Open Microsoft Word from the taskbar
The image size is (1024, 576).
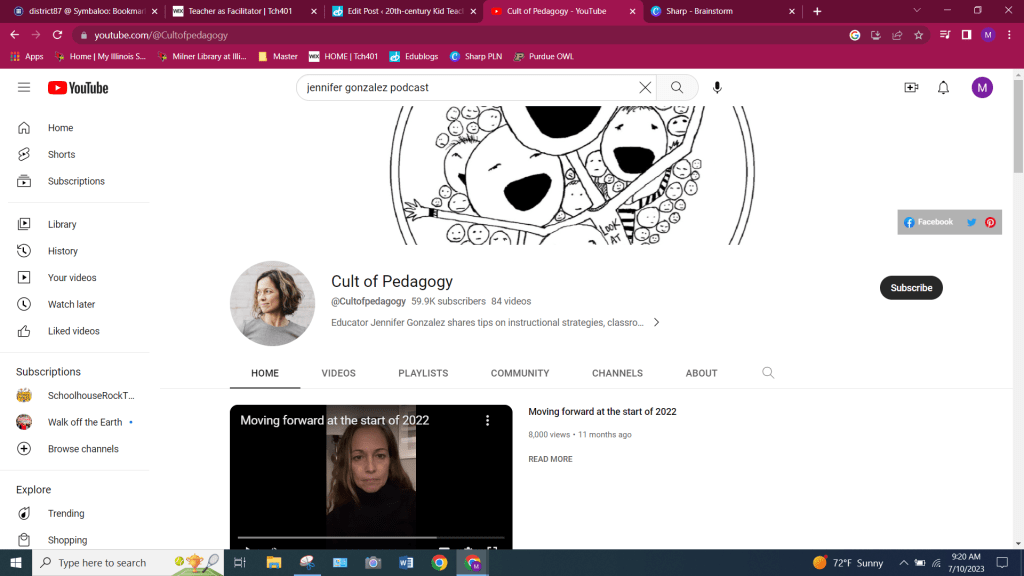(x=406, y=563)
